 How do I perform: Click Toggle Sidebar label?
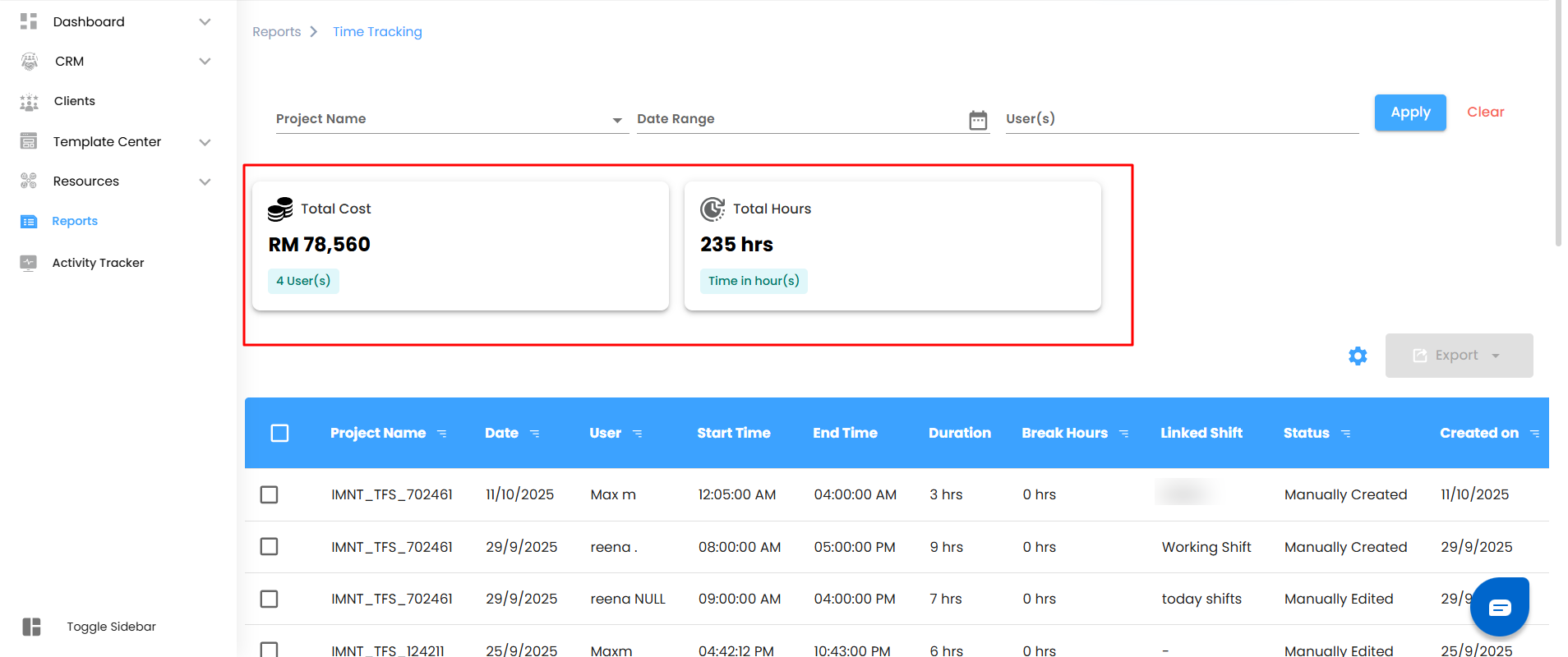coord(111,627)
